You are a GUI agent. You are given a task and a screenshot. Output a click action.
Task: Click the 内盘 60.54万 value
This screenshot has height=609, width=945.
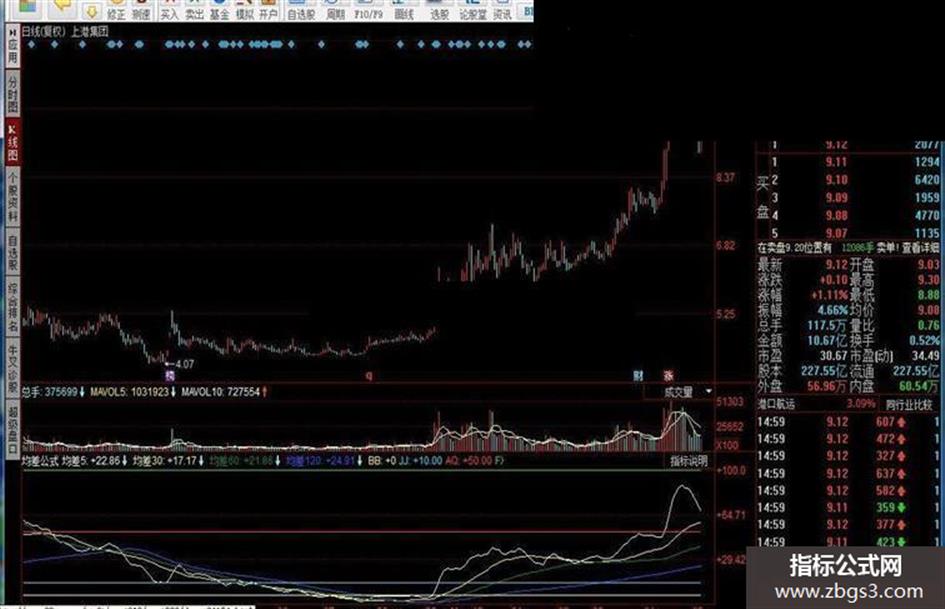click(x=918, y=386)
